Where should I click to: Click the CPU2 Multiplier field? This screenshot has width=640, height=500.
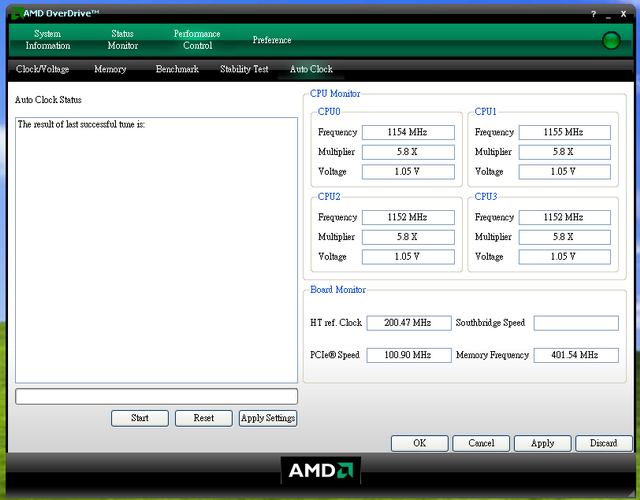[x=408, y=237]
